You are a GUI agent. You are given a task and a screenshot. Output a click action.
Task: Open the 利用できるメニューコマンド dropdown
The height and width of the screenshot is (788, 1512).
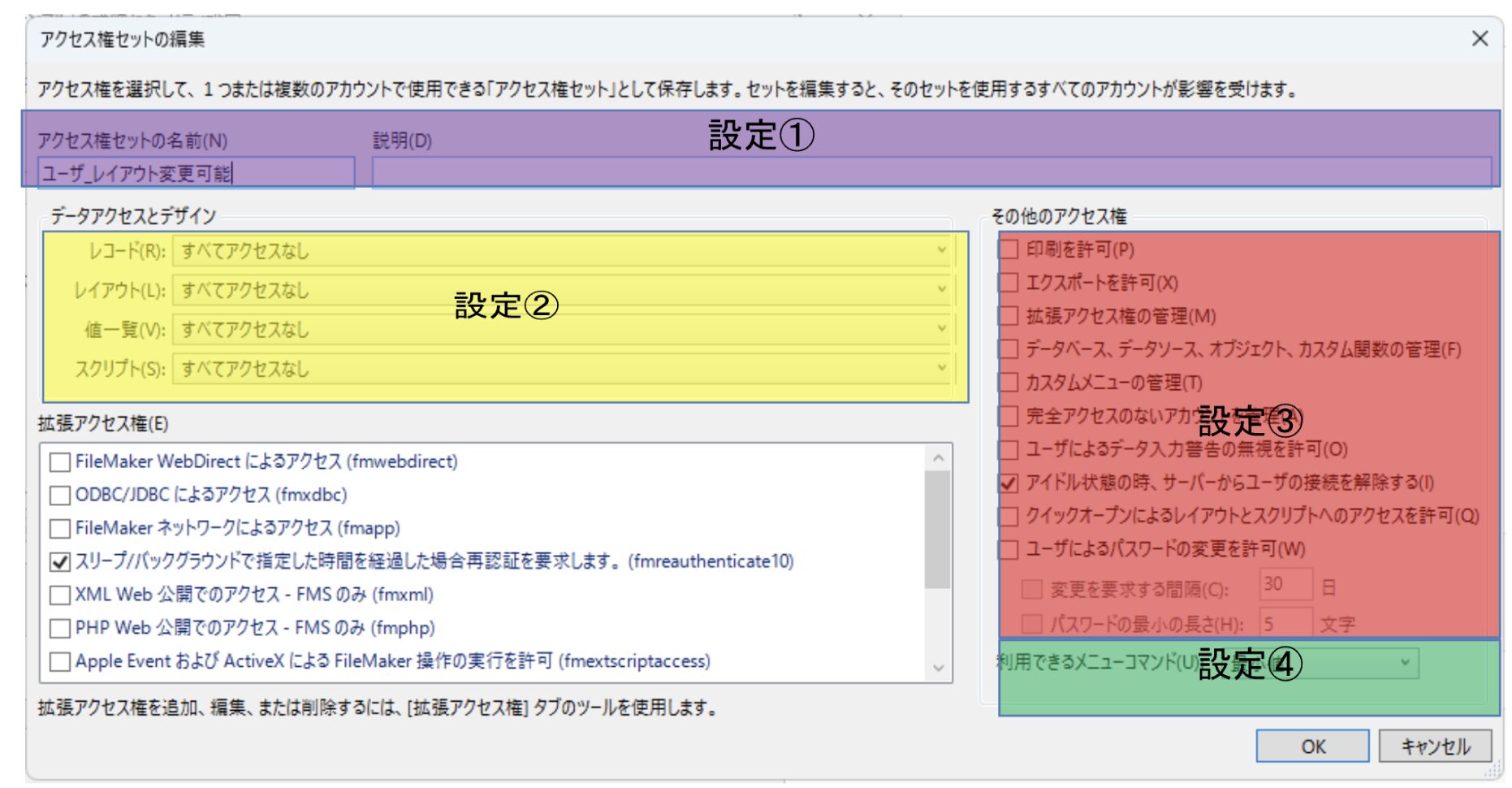[1404, 663]
